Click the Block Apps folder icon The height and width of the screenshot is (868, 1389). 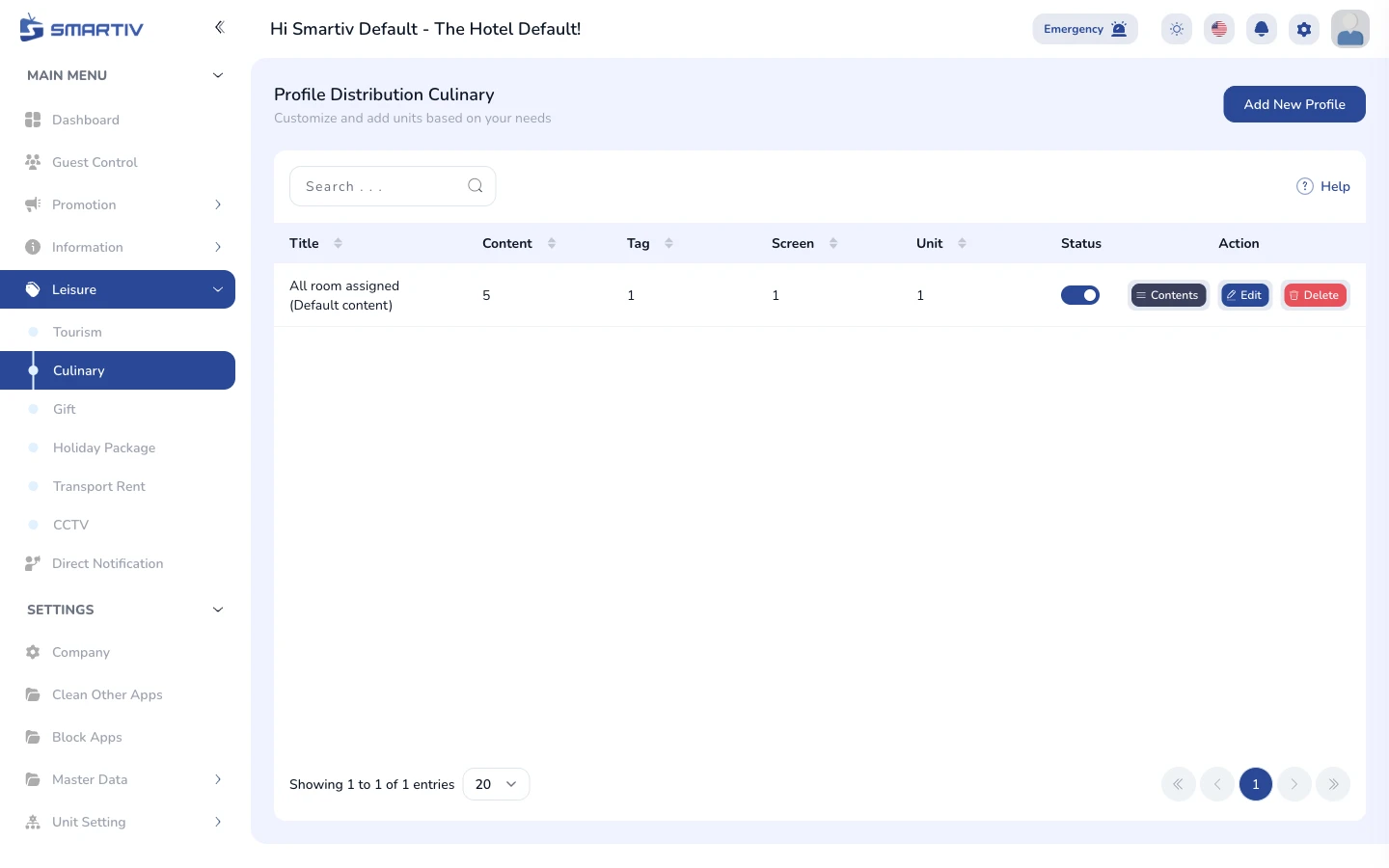[x=33, y=737]
